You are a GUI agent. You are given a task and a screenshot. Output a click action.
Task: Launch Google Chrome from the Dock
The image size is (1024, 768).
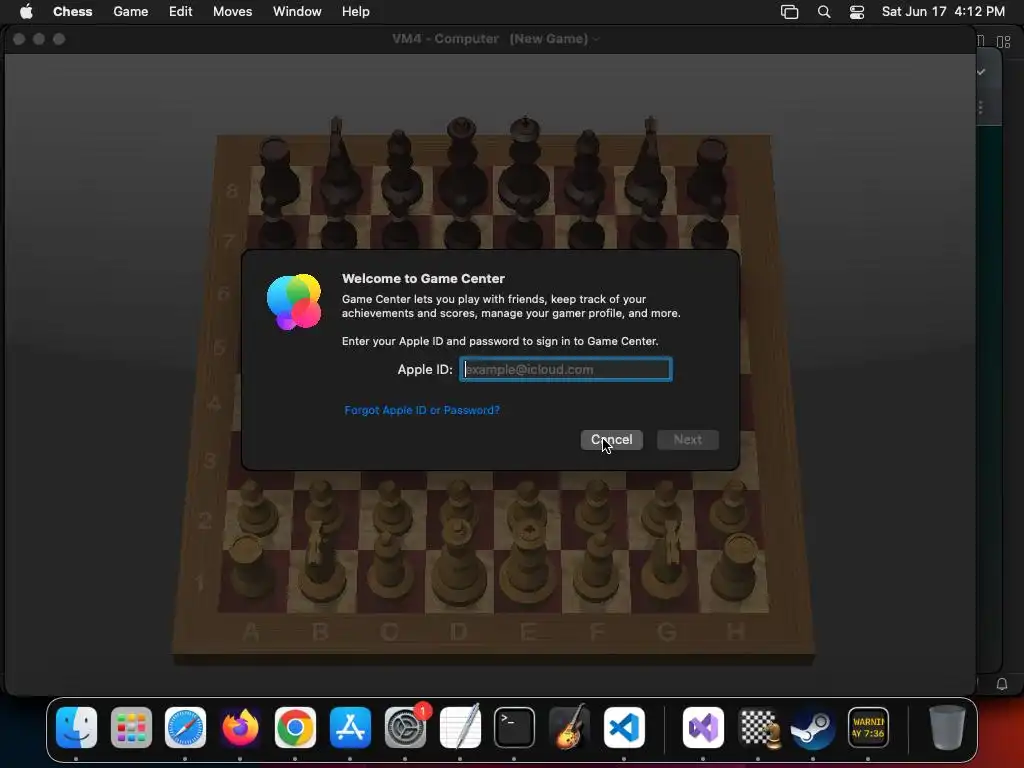pyautogui.click(x=295, y=728)
